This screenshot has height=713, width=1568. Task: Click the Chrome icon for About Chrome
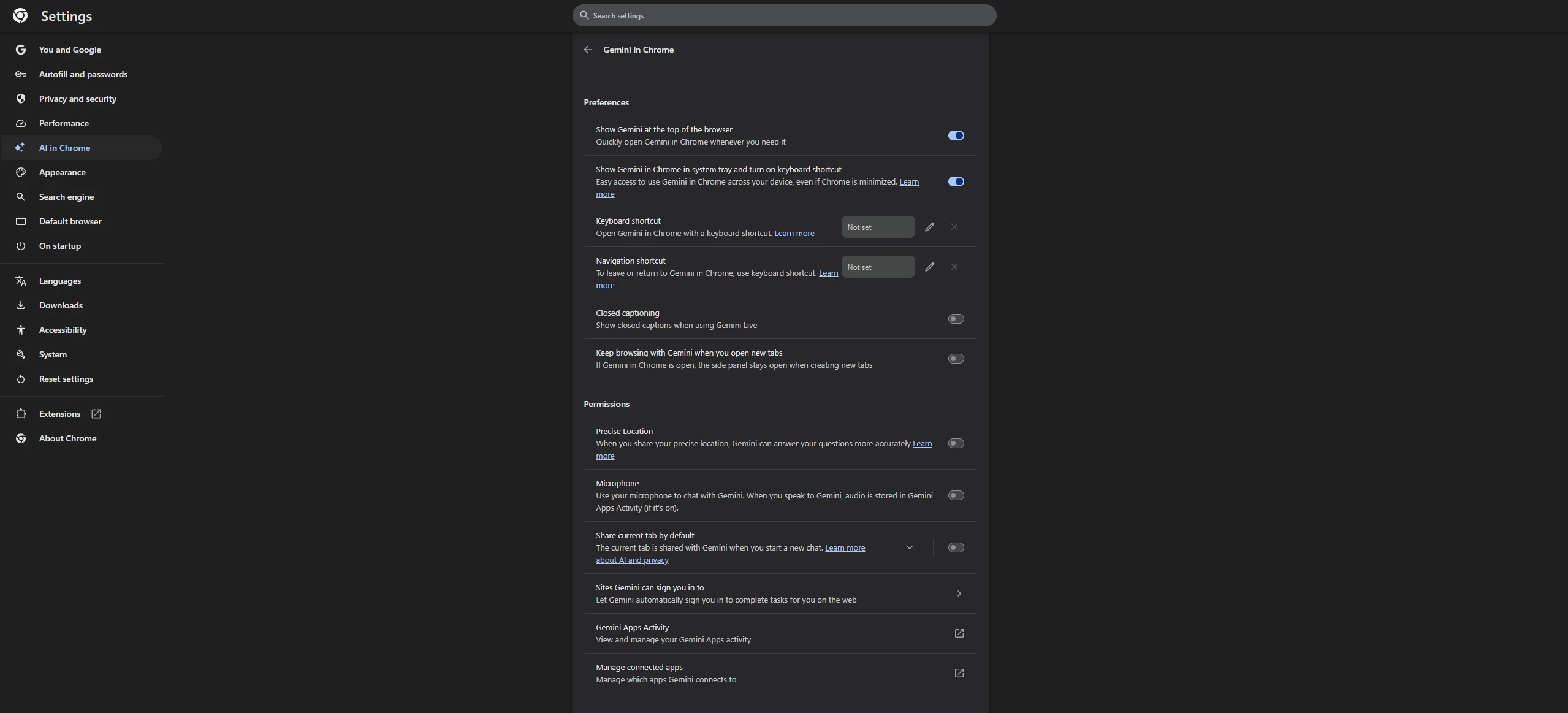pyautogui.click(x=21, y=438)
